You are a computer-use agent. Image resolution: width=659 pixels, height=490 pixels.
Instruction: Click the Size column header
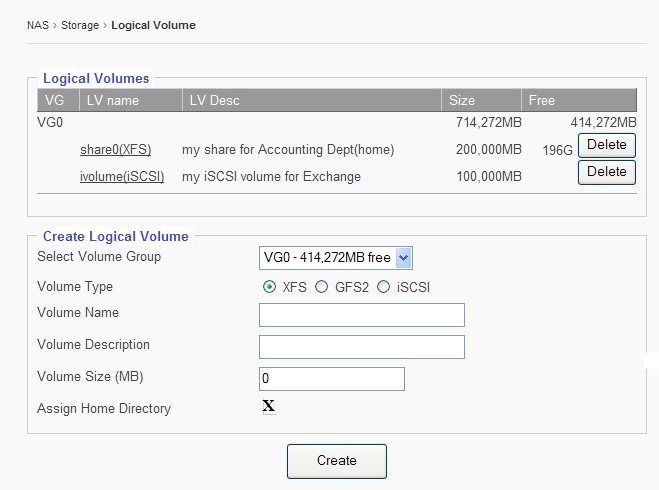pos(462,100)
